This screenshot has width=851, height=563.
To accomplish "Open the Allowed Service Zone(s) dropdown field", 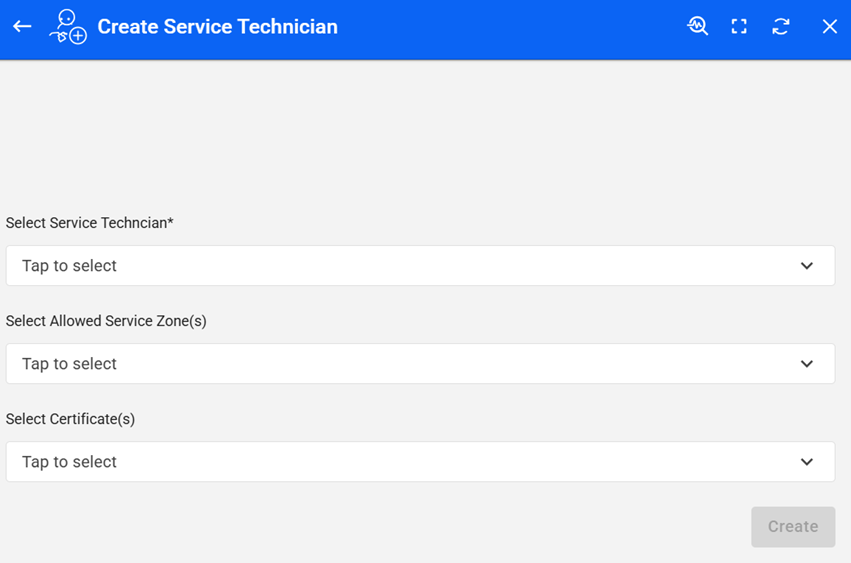I will [x=420, y=364].
